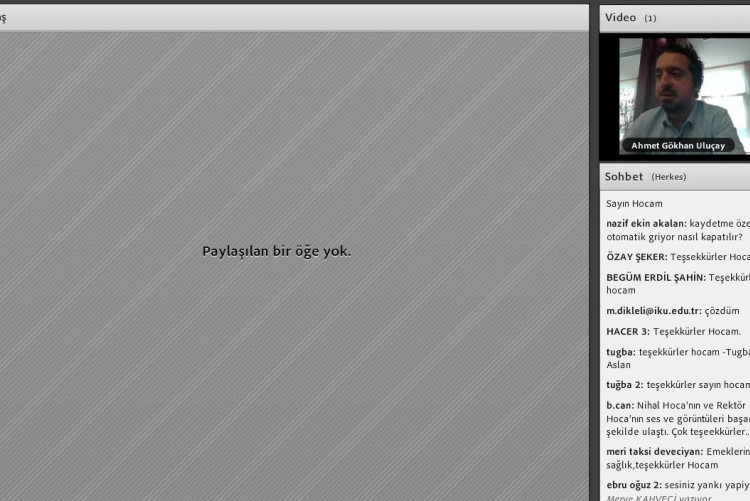Viewport: 750px width, 501px height.
Task: Click nazif ekin akalan's name in chat
Action: (646, 223)
